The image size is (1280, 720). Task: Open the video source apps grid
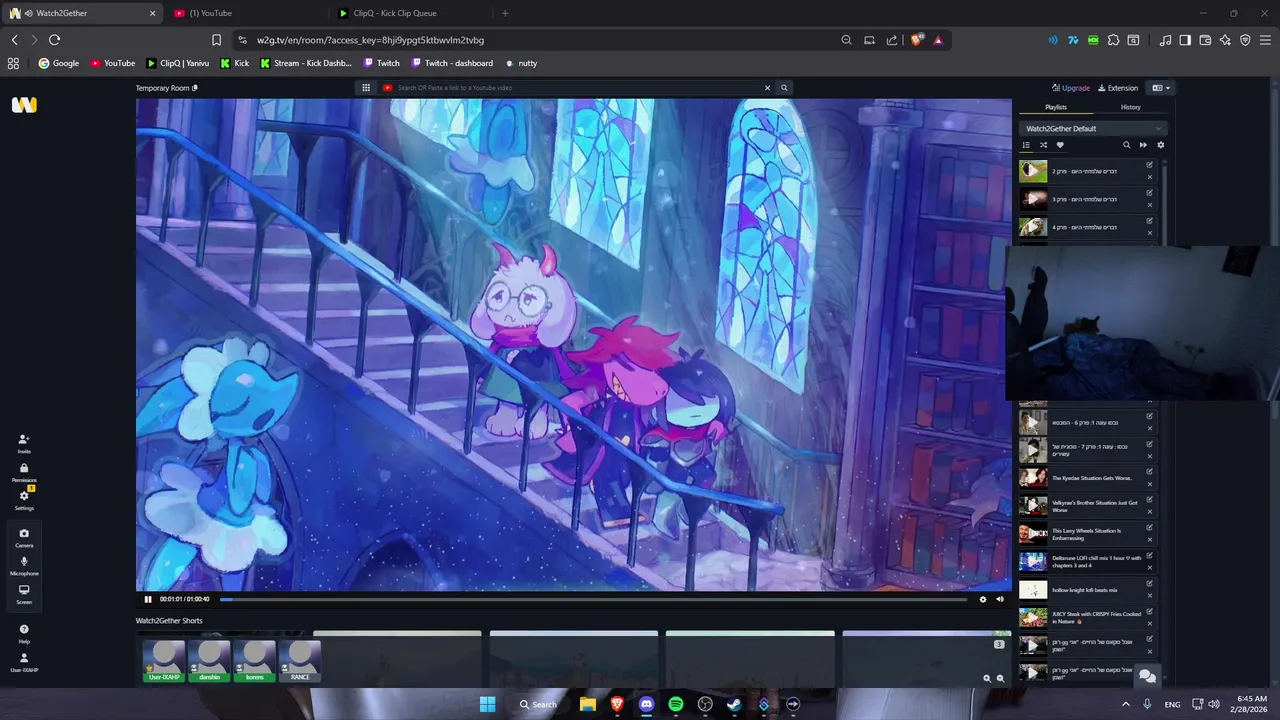click(x=366, y=88)
